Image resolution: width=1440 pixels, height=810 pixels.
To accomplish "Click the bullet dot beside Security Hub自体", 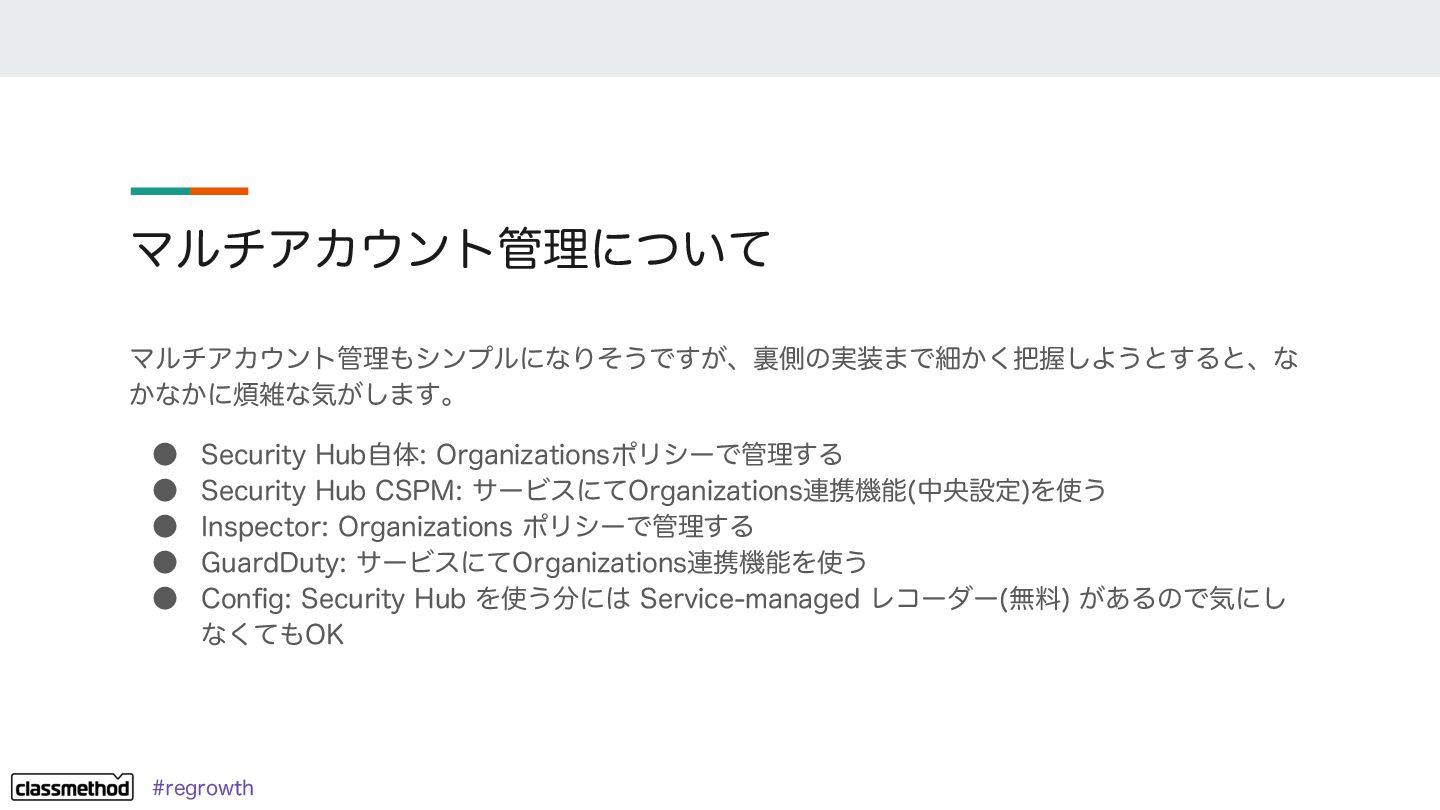I will pyautogui.click(x=165, y=454).
